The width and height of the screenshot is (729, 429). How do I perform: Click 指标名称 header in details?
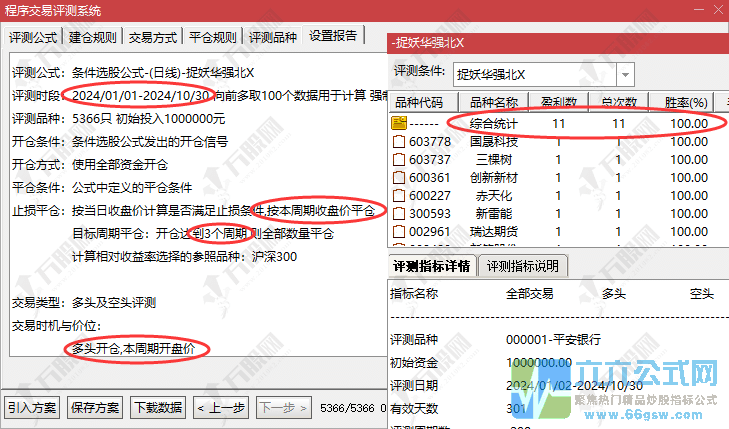pyautogui.click(x=414, y=294)
